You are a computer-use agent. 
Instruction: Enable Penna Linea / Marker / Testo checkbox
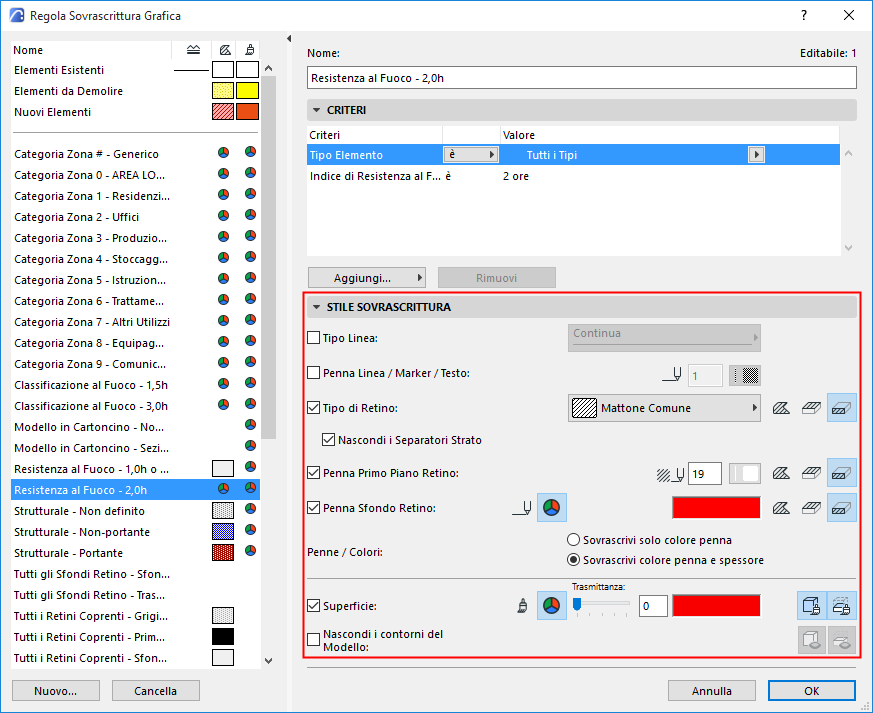(313, 373)
